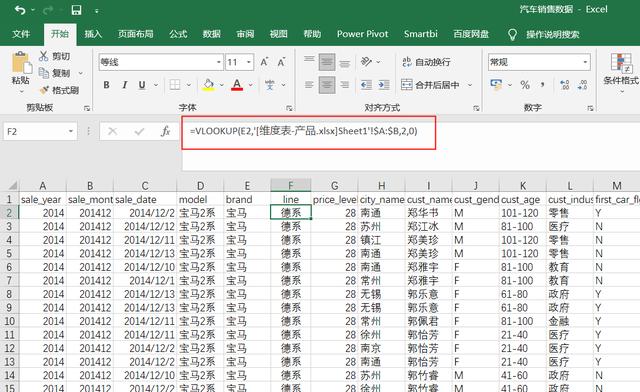This screenshot has height=392, width=640.
Task: Open the fill color dropdown arrow
Action: pyautogui.click(x=222, y=85)
